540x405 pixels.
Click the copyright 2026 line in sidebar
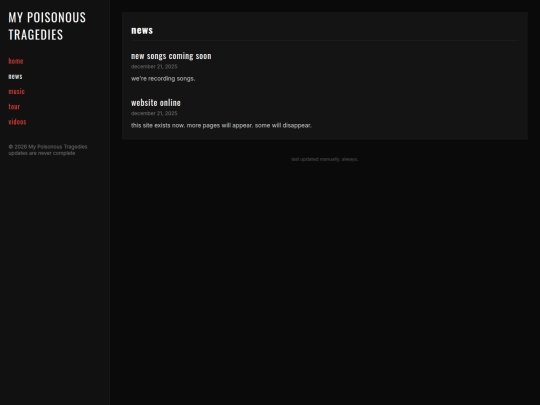[48, 147]
